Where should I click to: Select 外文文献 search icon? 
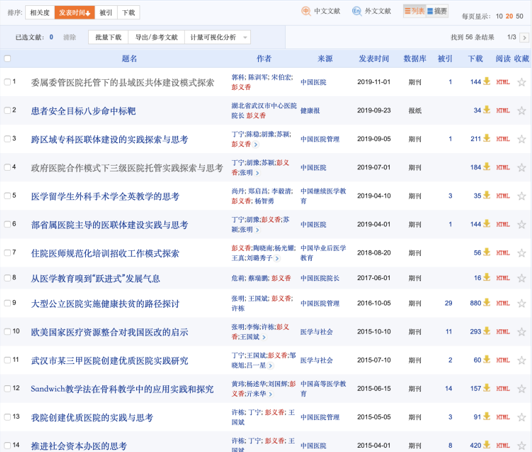357,11
